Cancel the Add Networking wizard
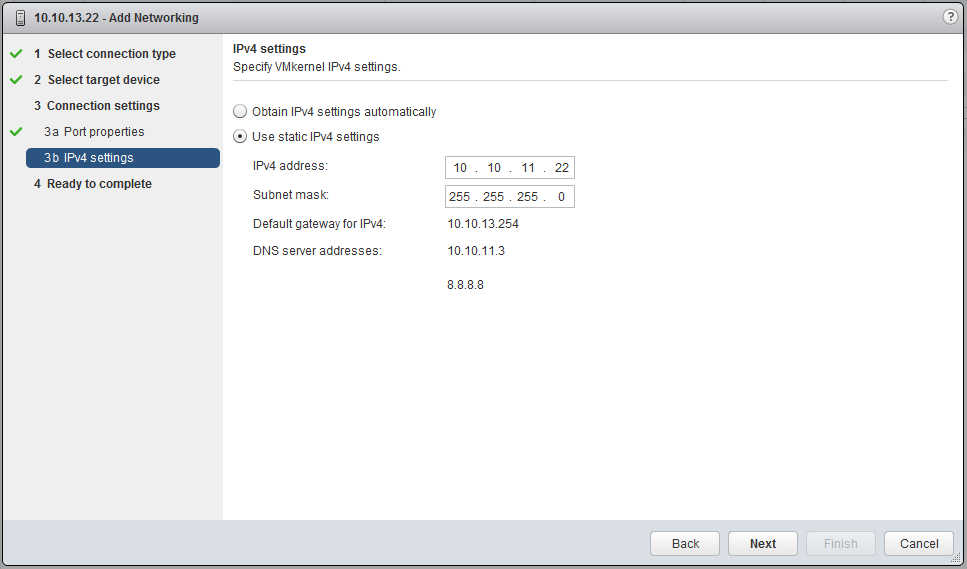967x569 pixels. point(919,543)
